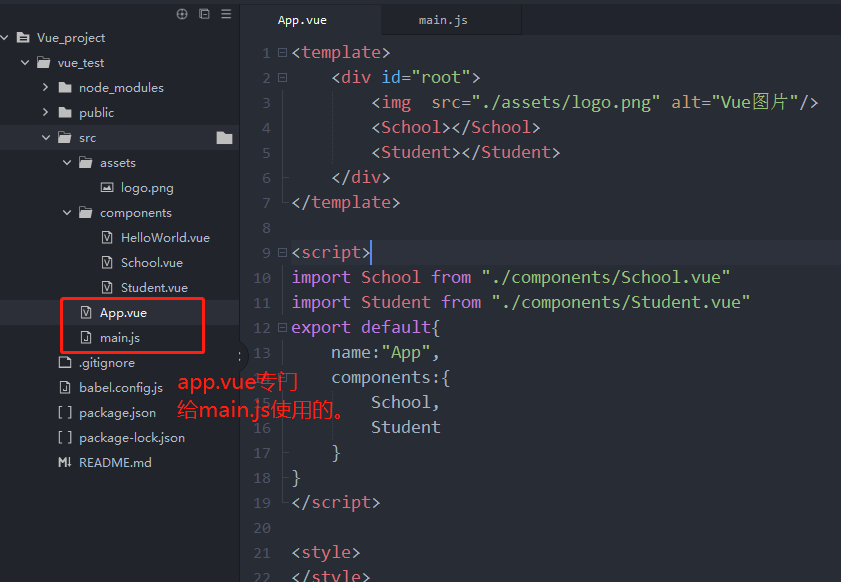Open package.json in the tree
841x582 pixels.
[117, 413]
